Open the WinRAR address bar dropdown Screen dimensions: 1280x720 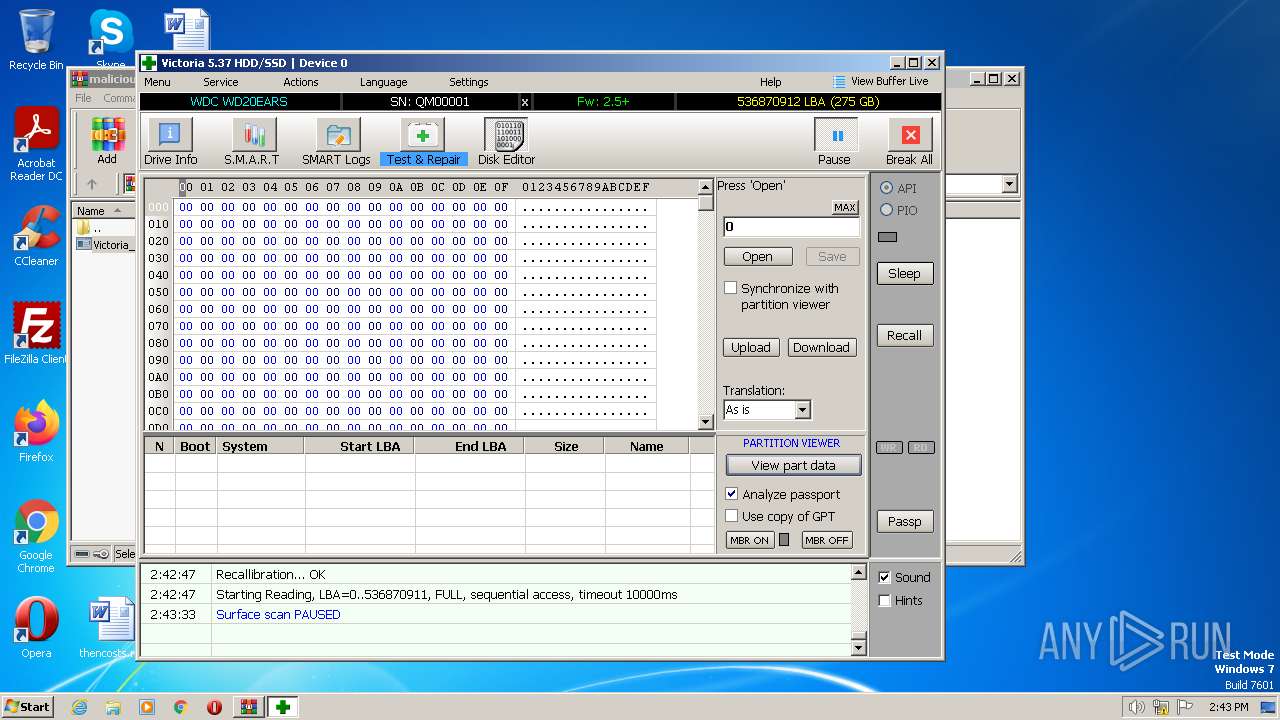(1009, 184)
